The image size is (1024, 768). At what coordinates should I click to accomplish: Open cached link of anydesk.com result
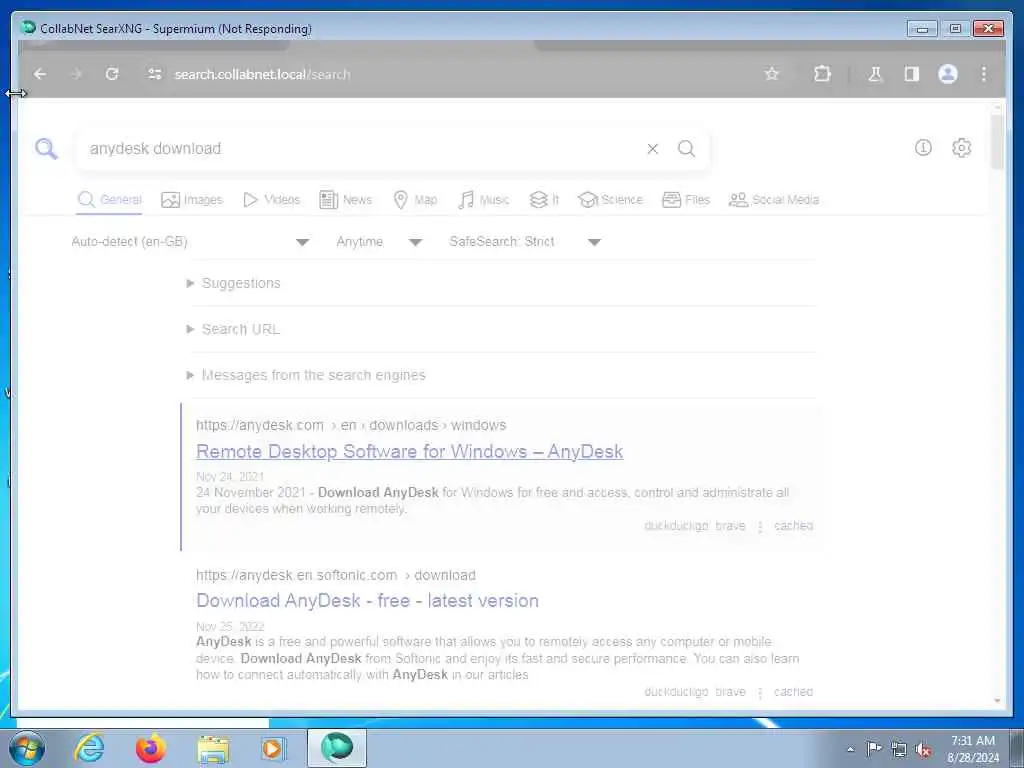tap(793, 526)
